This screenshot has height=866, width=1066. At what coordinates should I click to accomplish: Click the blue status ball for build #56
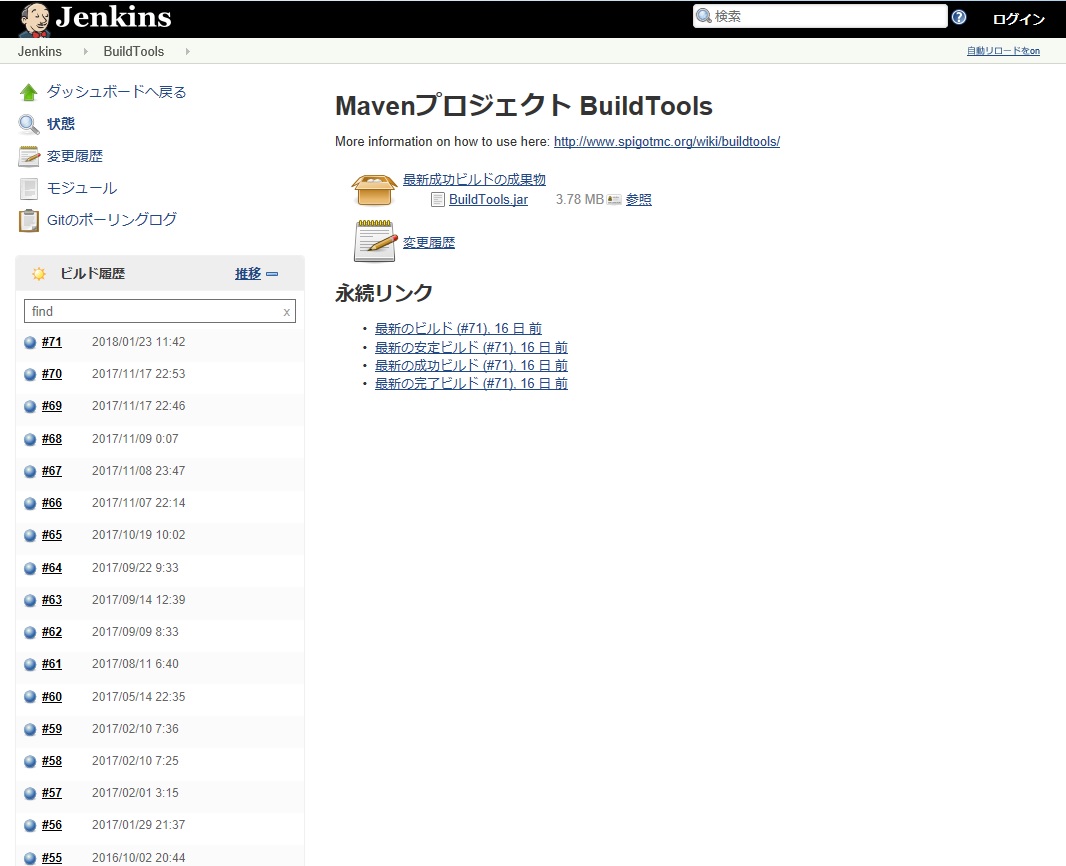click(30, 825)
